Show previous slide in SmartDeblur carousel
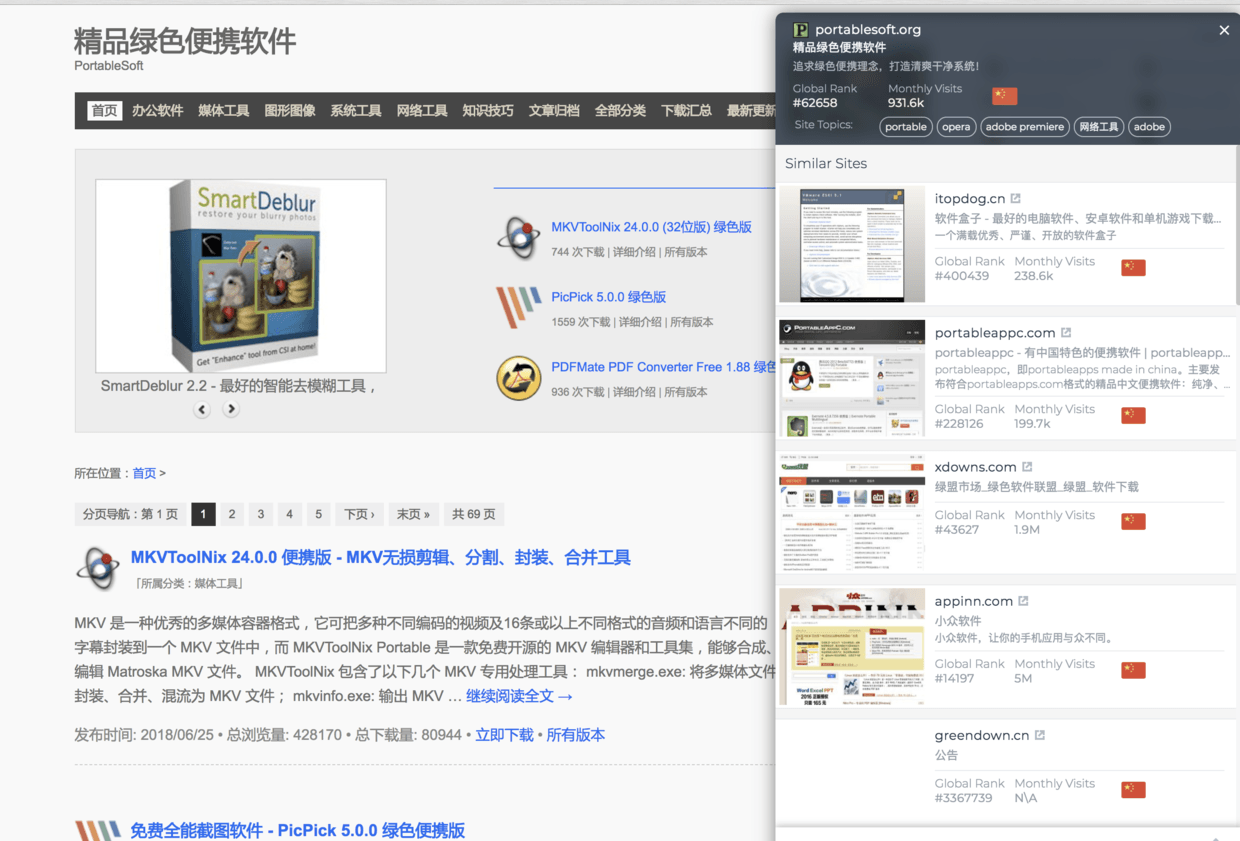This screenshot has width=1240, height=841. (202, 409)
